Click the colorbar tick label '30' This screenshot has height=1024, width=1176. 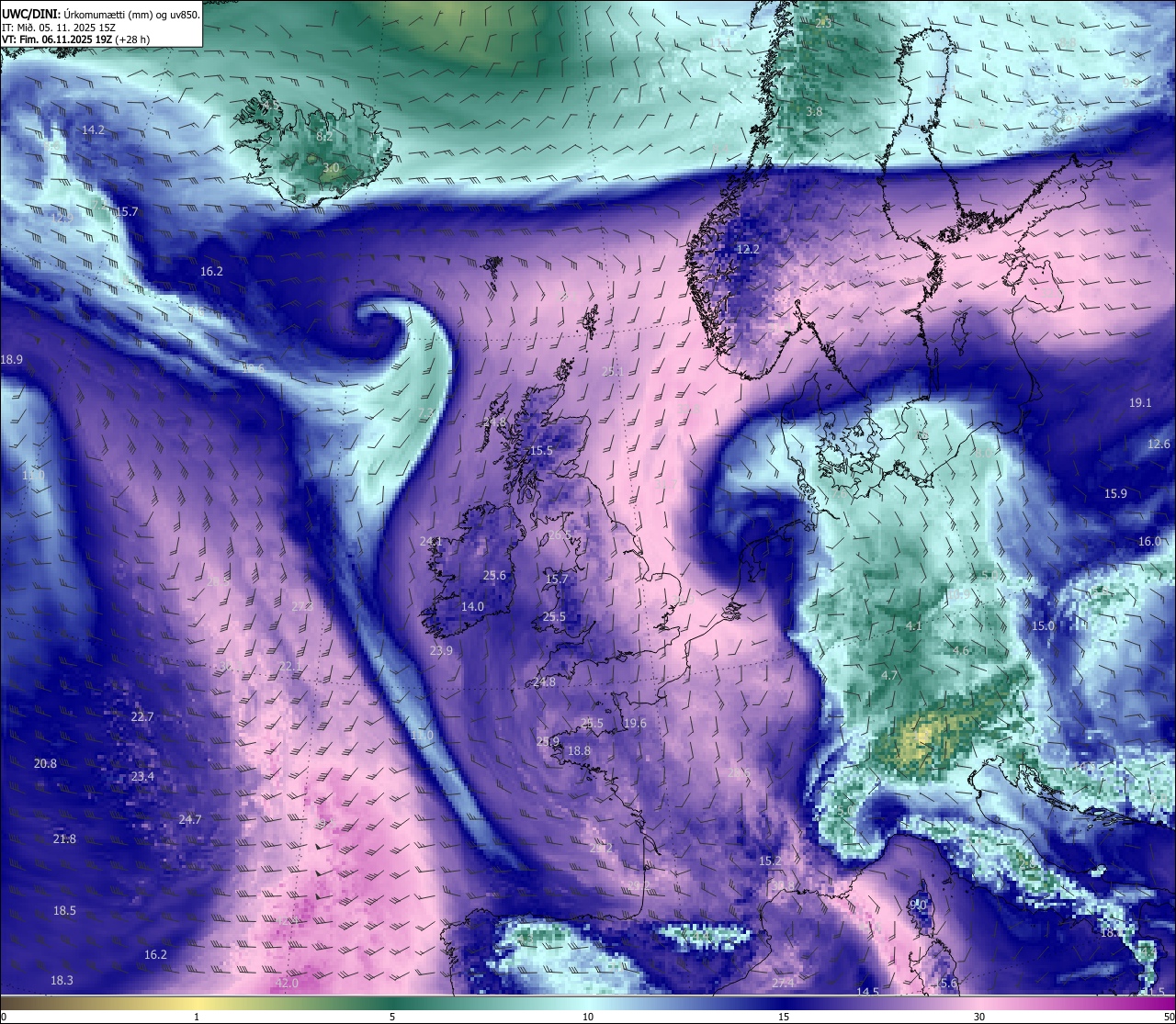click(979, 1017)
